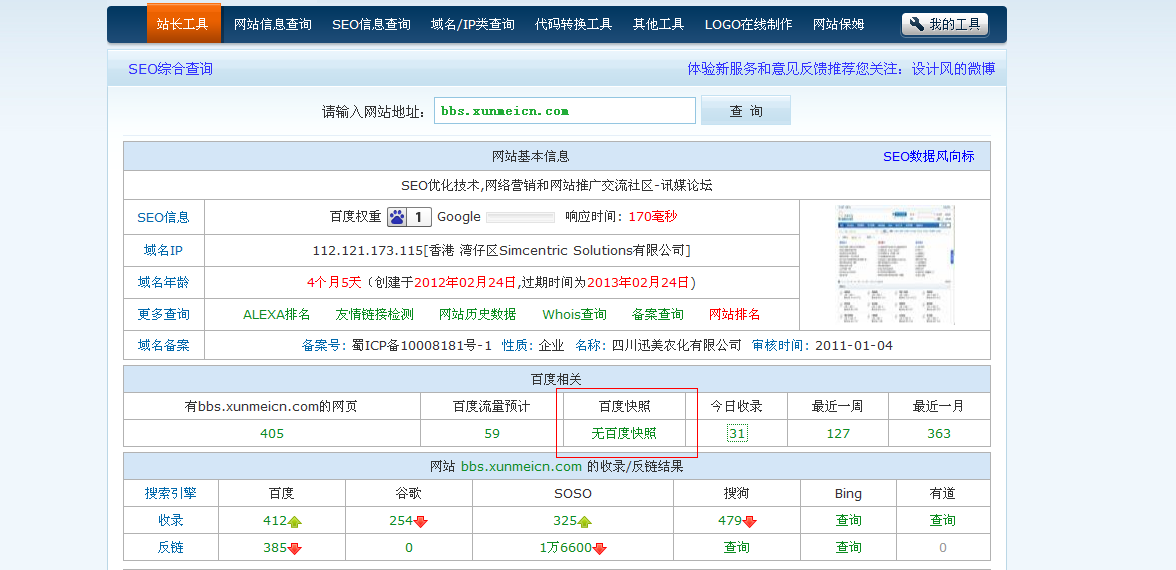1176x570 pixels.
Task: Focus the website address input field
Action: (x=565, y=111)
